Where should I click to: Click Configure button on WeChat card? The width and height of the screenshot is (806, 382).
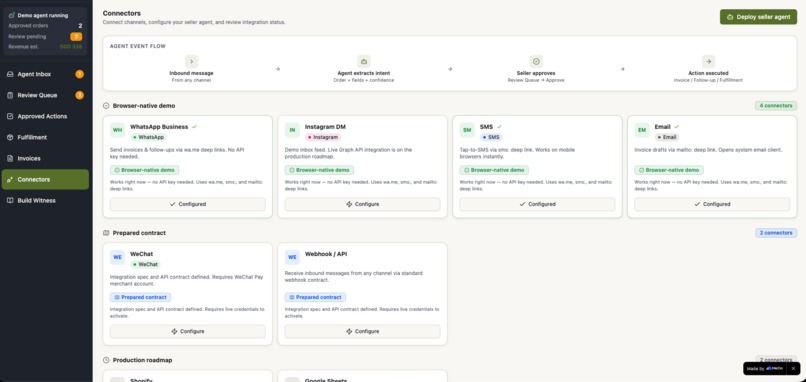pos(188,331)
